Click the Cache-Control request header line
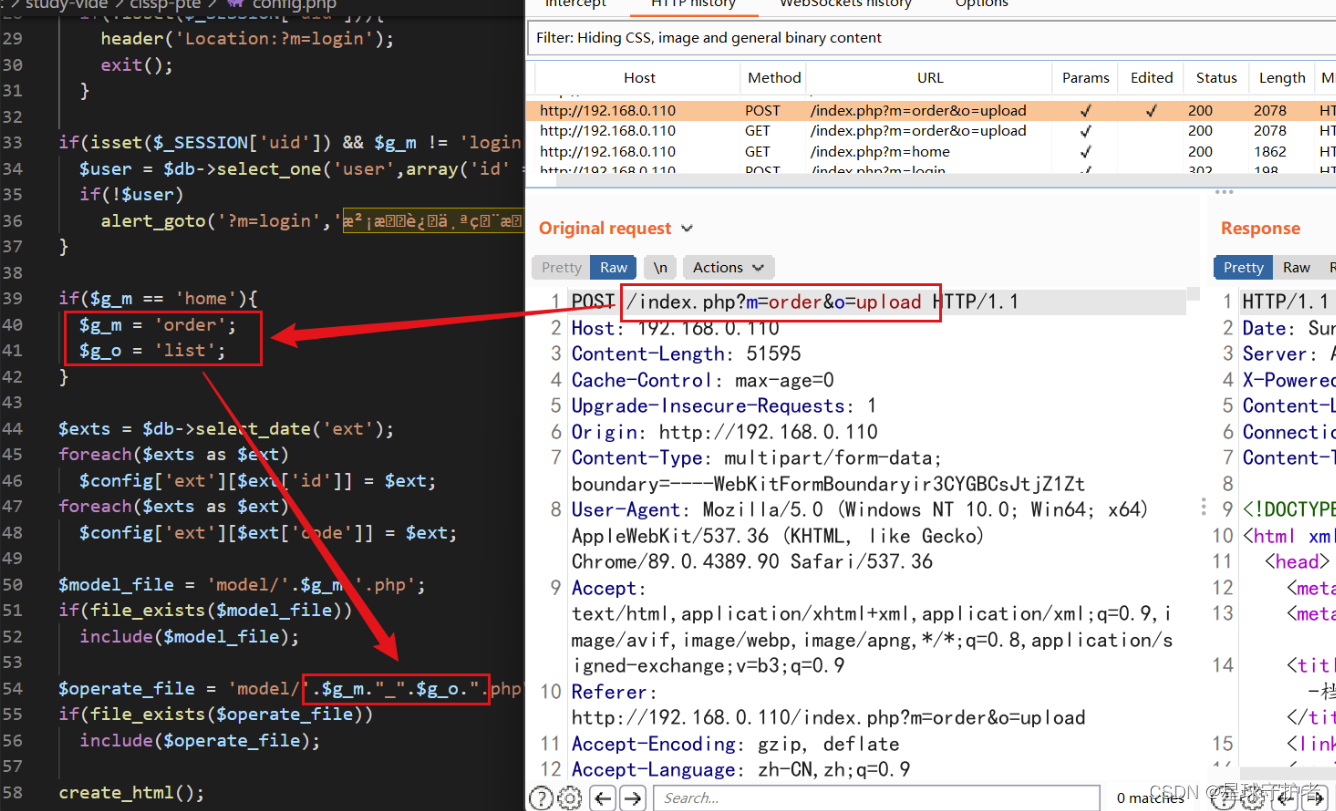Viewport: 1336px width, 811px height. pos(702,380)
